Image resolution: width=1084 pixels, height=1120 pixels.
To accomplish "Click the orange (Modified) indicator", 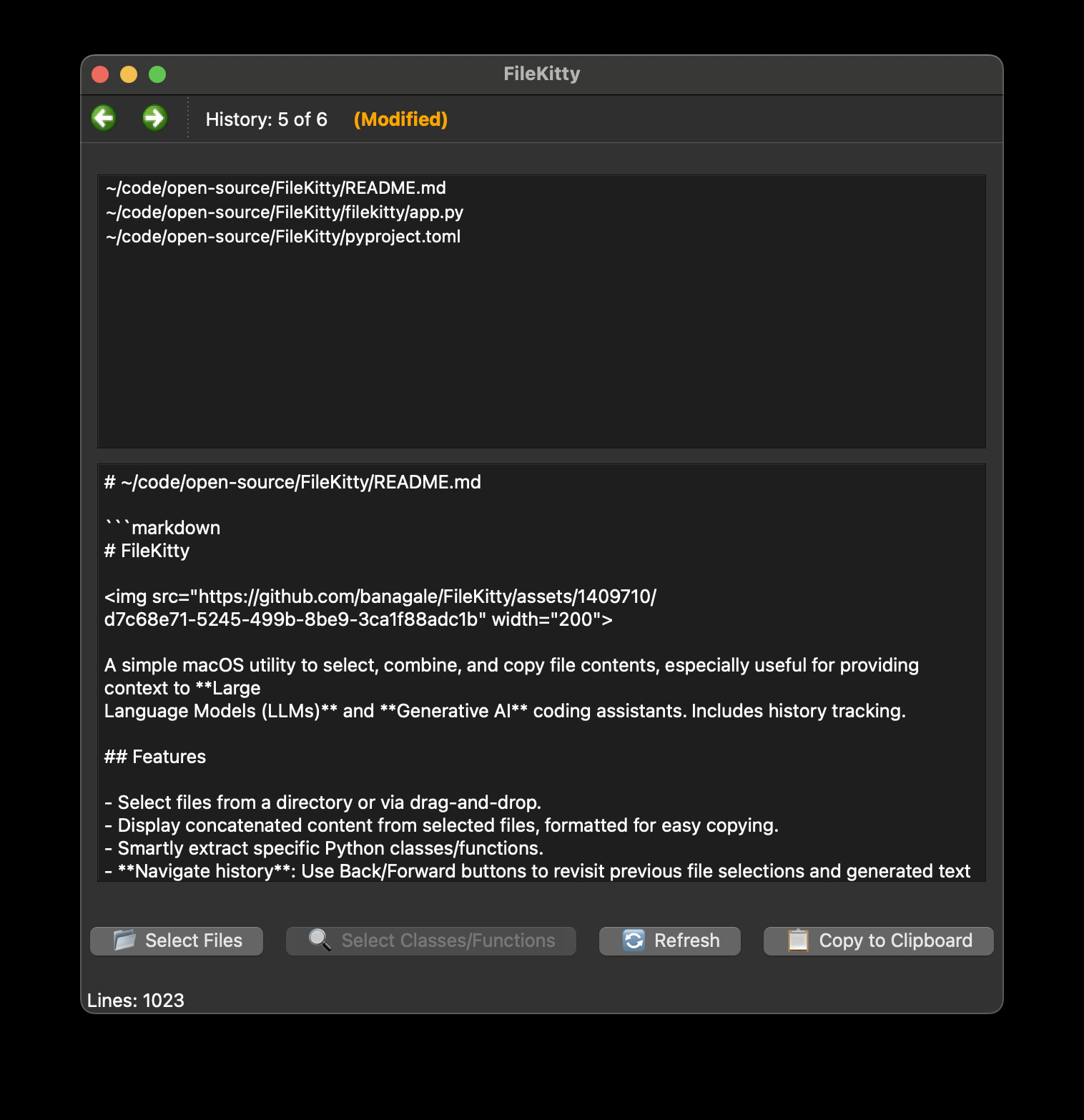I will [x=400, y=119].
